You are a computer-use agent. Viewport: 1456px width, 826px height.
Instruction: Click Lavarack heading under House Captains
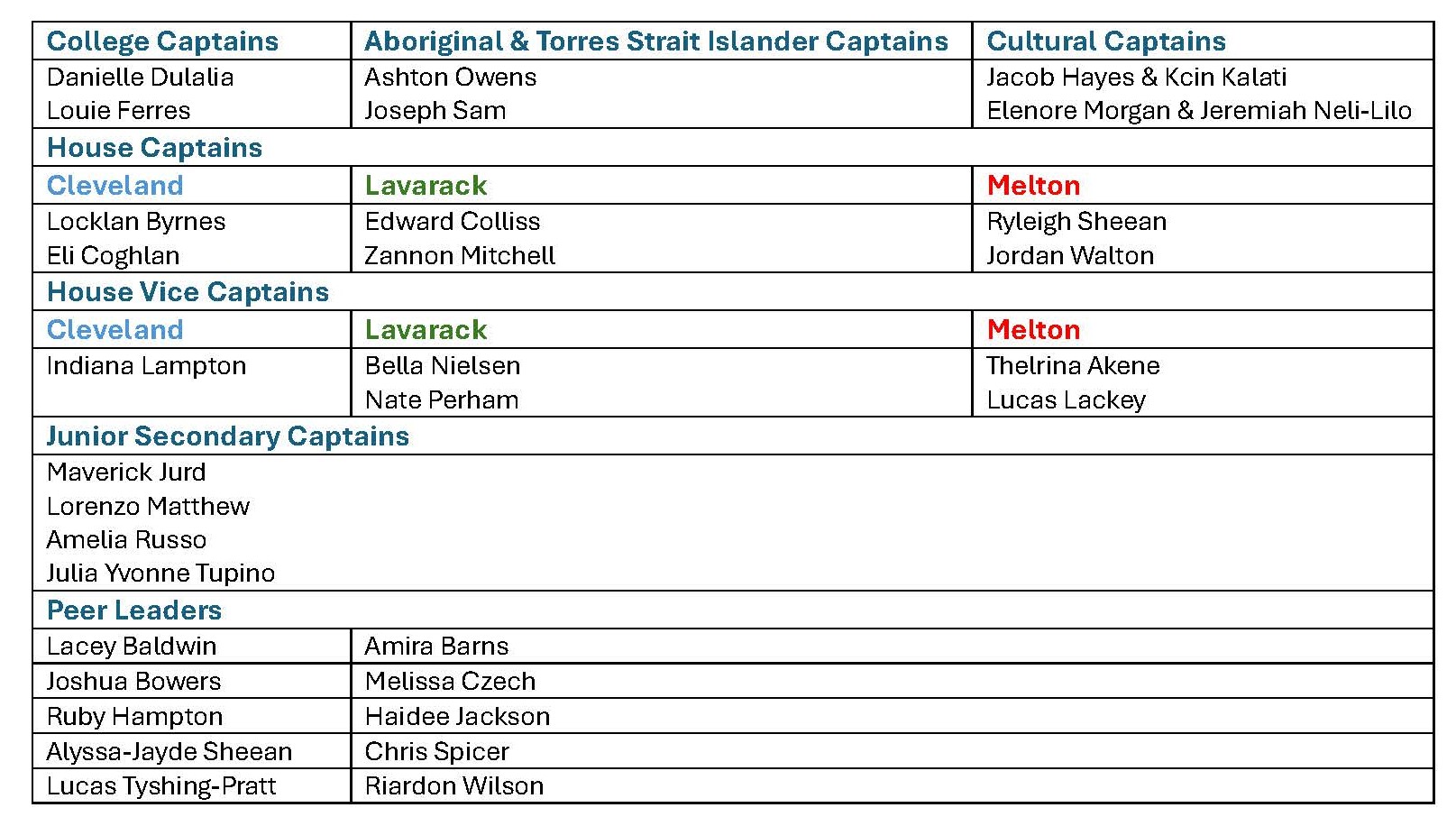click(x=426, y=186)
